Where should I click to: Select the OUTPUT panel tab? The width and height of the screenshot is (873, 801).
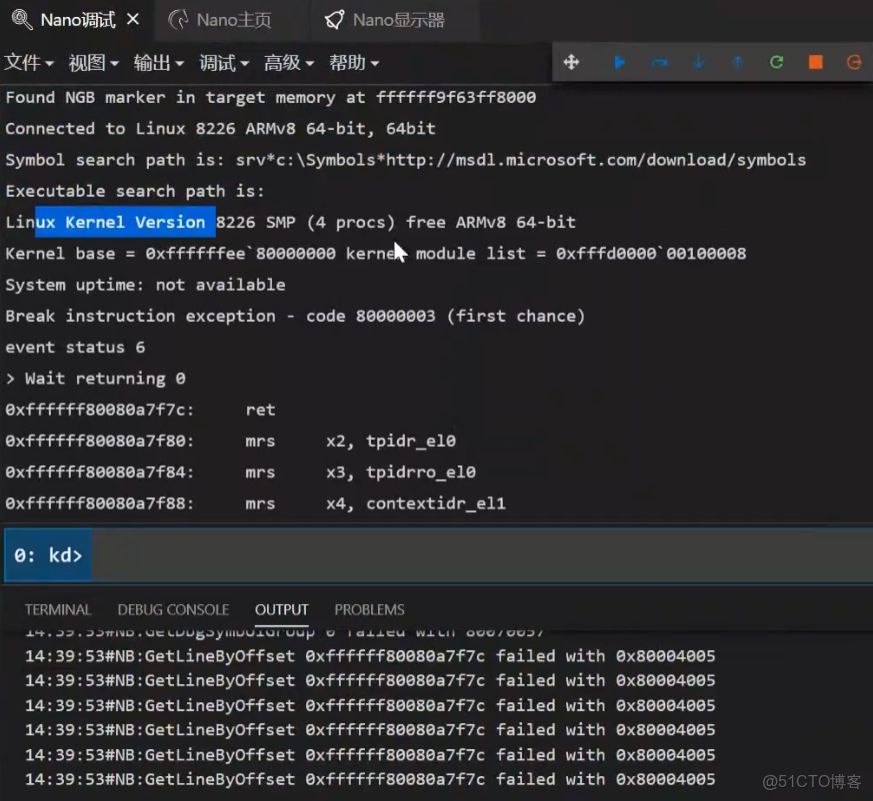click(x=282, y=610)
